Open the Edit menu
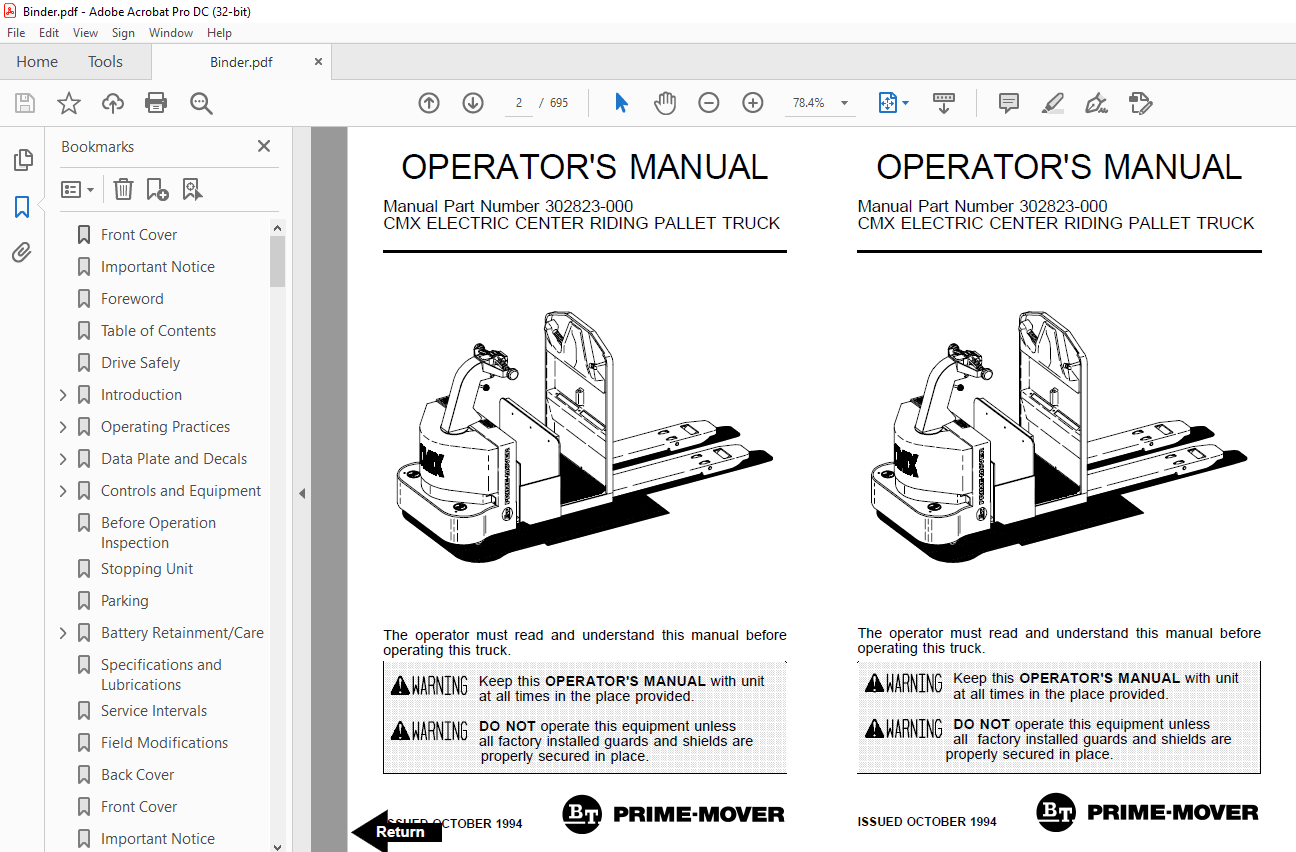The width and height of the screenshot is (1296, 852). 49,33
